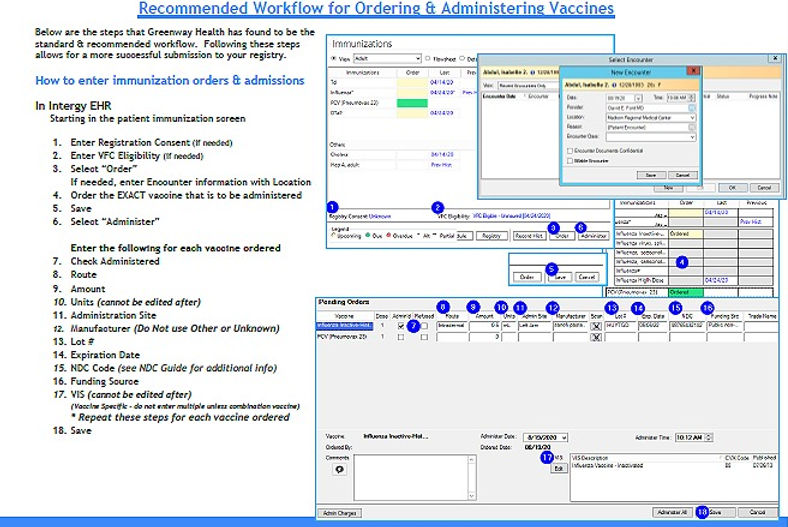Open the Administer Date dropdown
The image size is (788, 527).
[x=545, y=438]
